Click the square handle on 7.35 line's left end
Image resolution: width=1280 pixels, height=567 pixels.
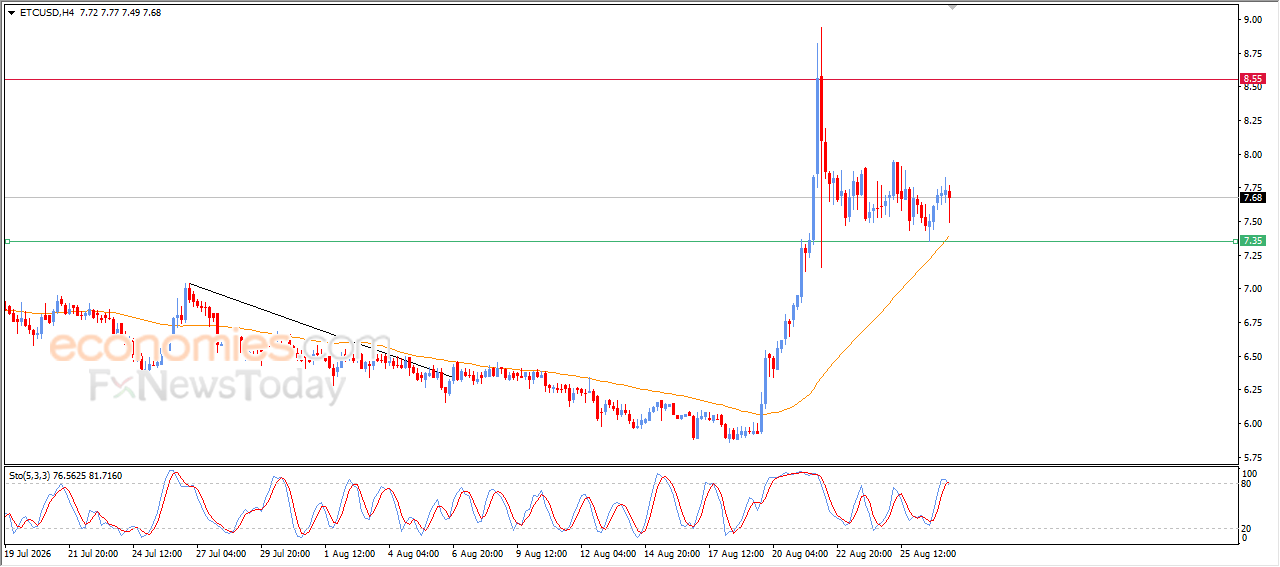tap(7, 241)
